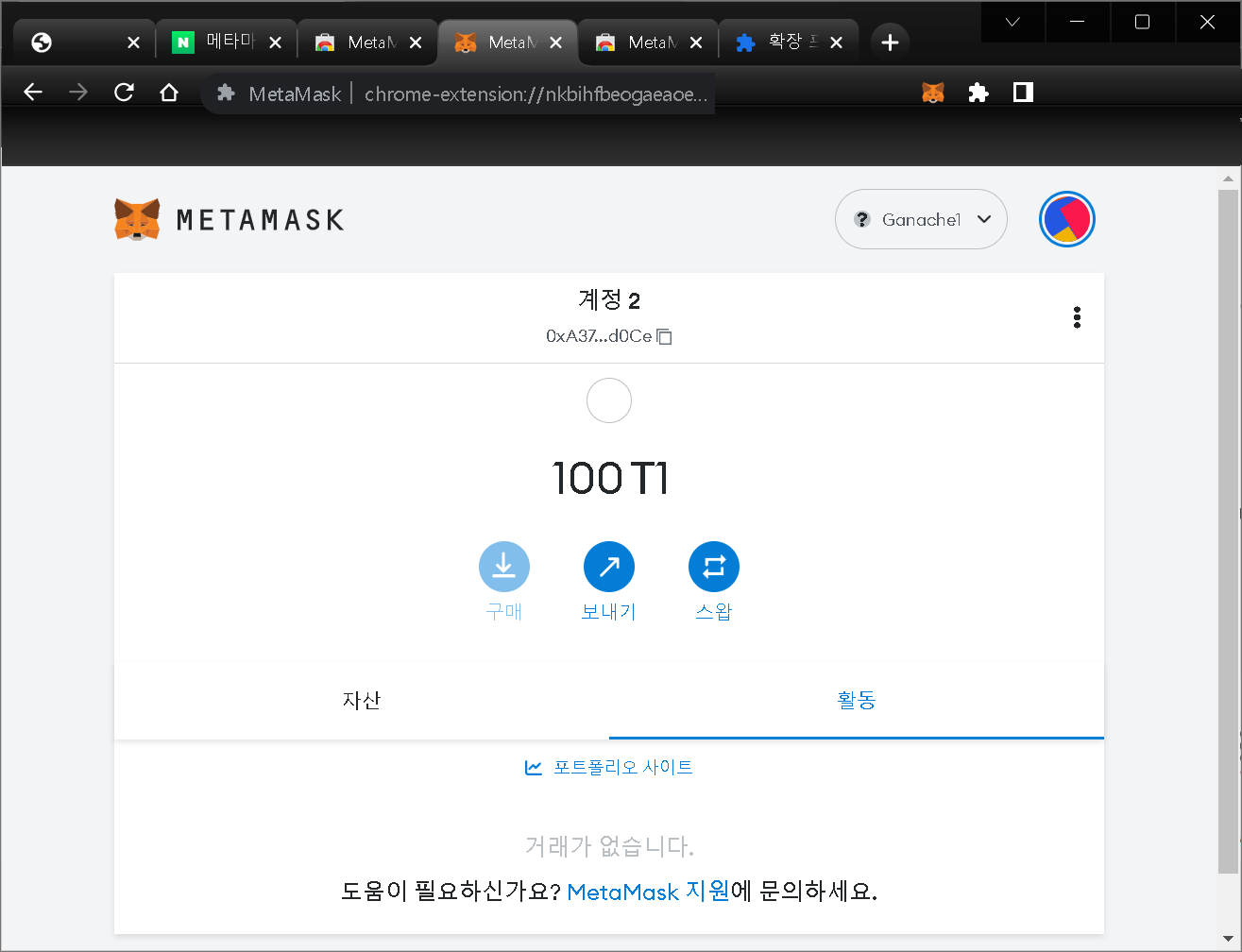Open a new browser tab
The width and height of the screenshot is (1242, 952).
pos(890,42)
